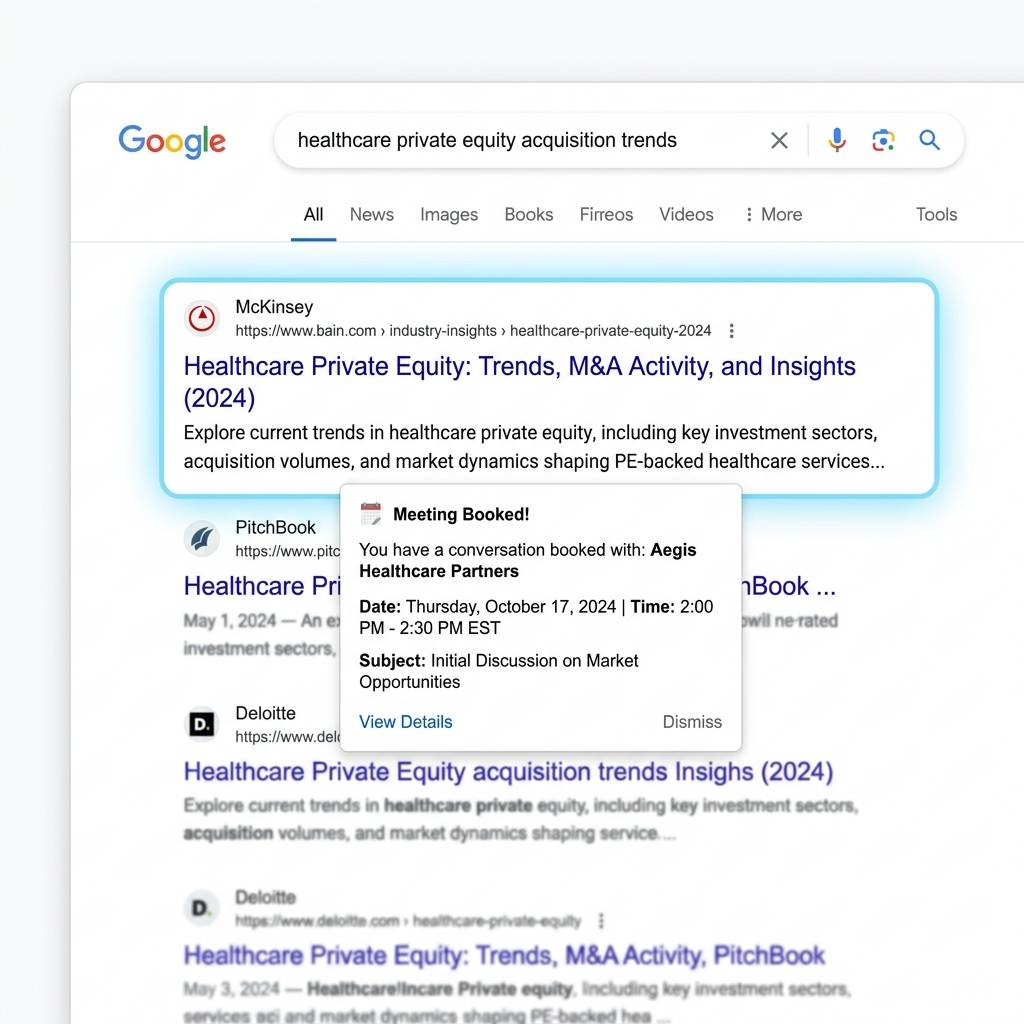This screenshot has width=1024, height=1024.
Task: Click the PitchBook result favicon
Action: [202, 539]
